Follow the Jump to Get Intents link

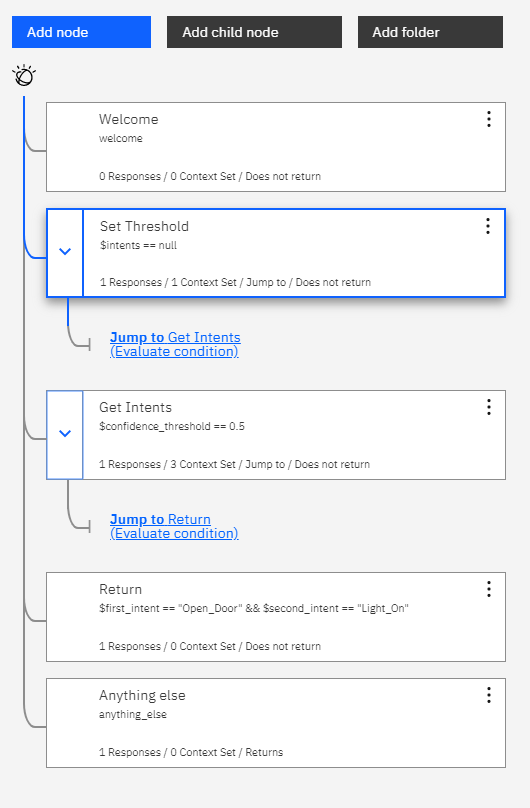point(175,344)
